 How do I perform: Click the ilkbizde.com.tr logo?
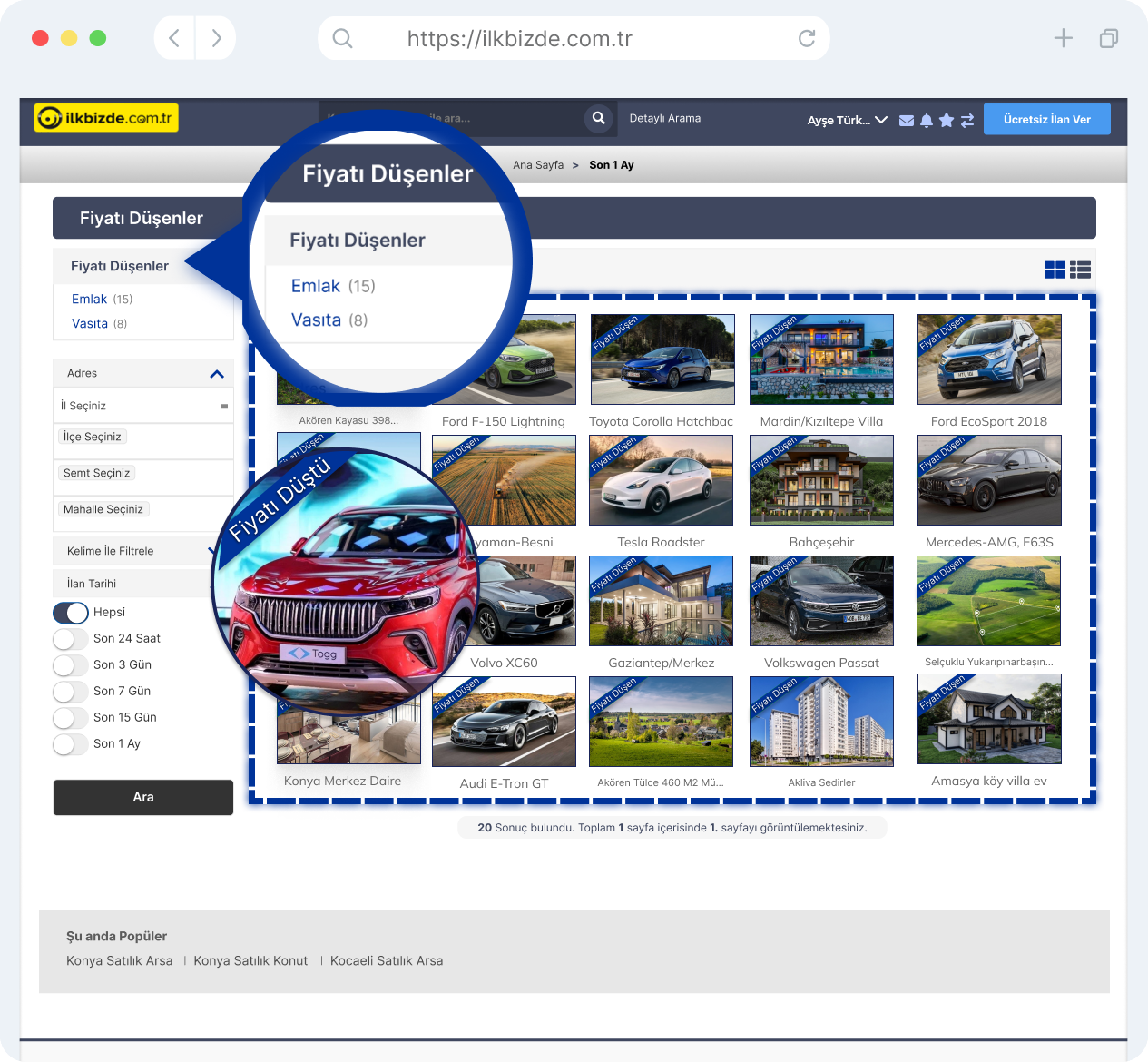[x=106, y=118]
